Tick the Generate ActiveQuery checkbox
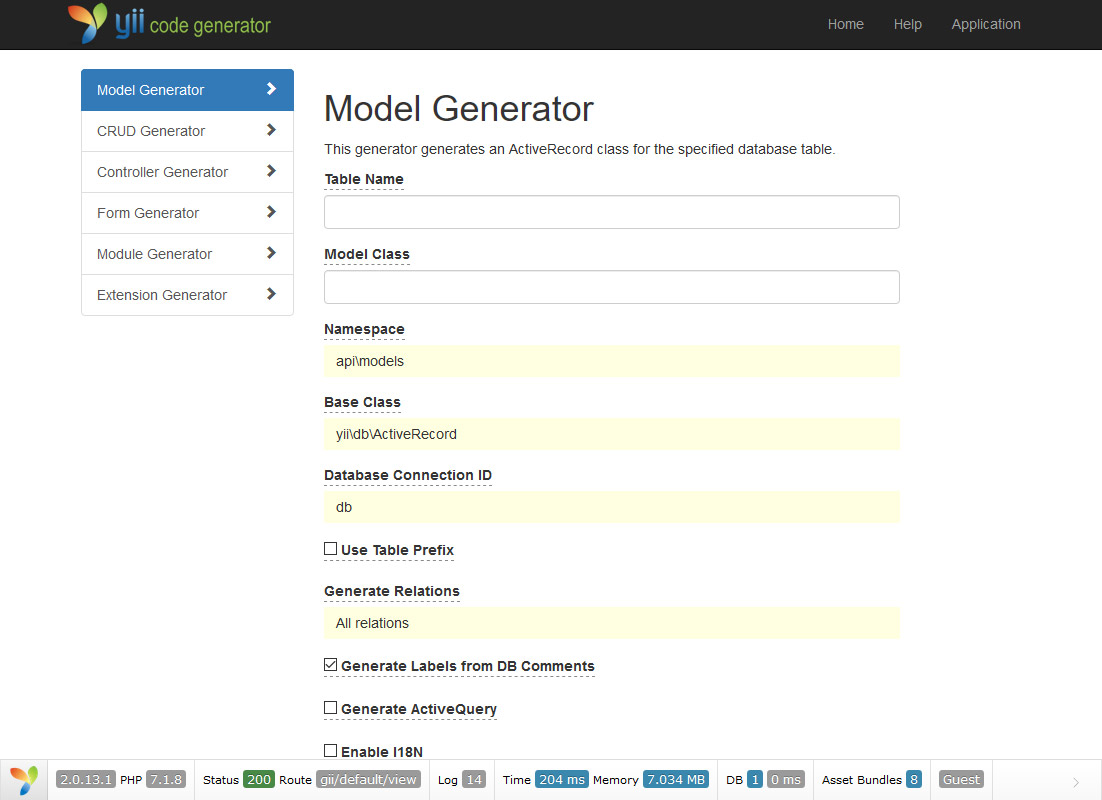 (330, 707)
